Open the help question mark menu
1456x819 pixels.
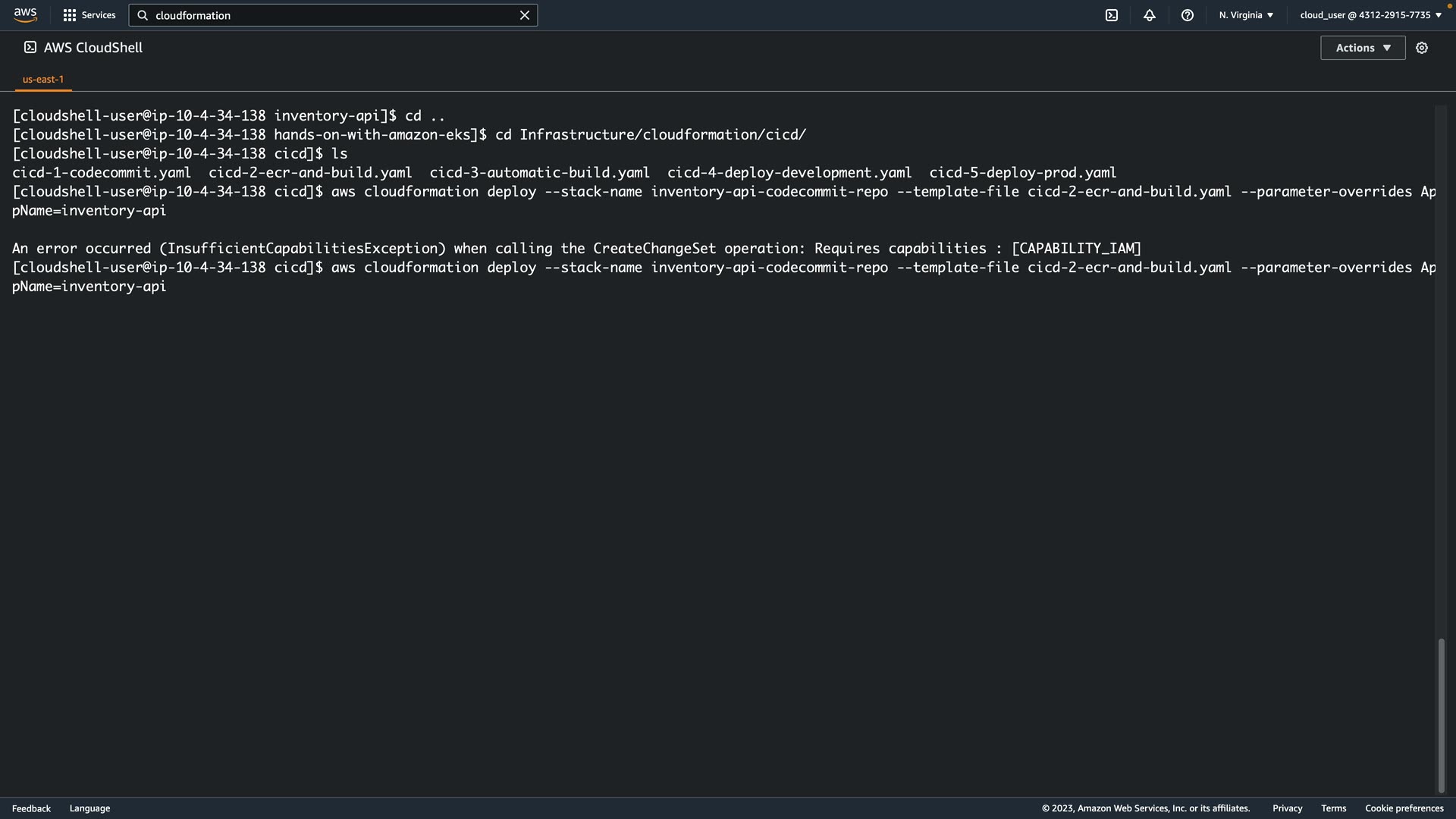(x=1188, y=15)
